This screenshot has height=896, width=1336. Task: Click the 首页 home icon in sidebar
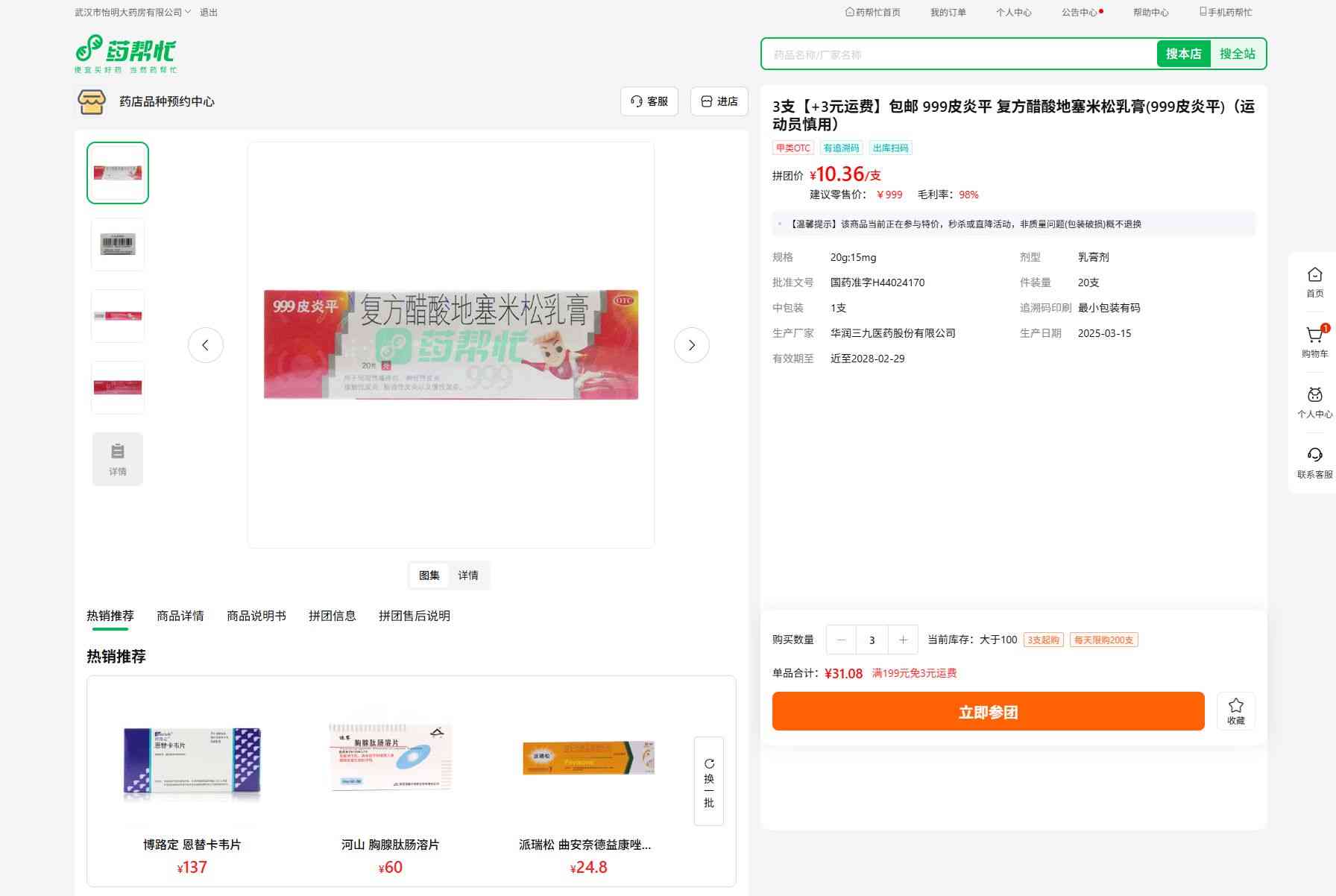1314,275
